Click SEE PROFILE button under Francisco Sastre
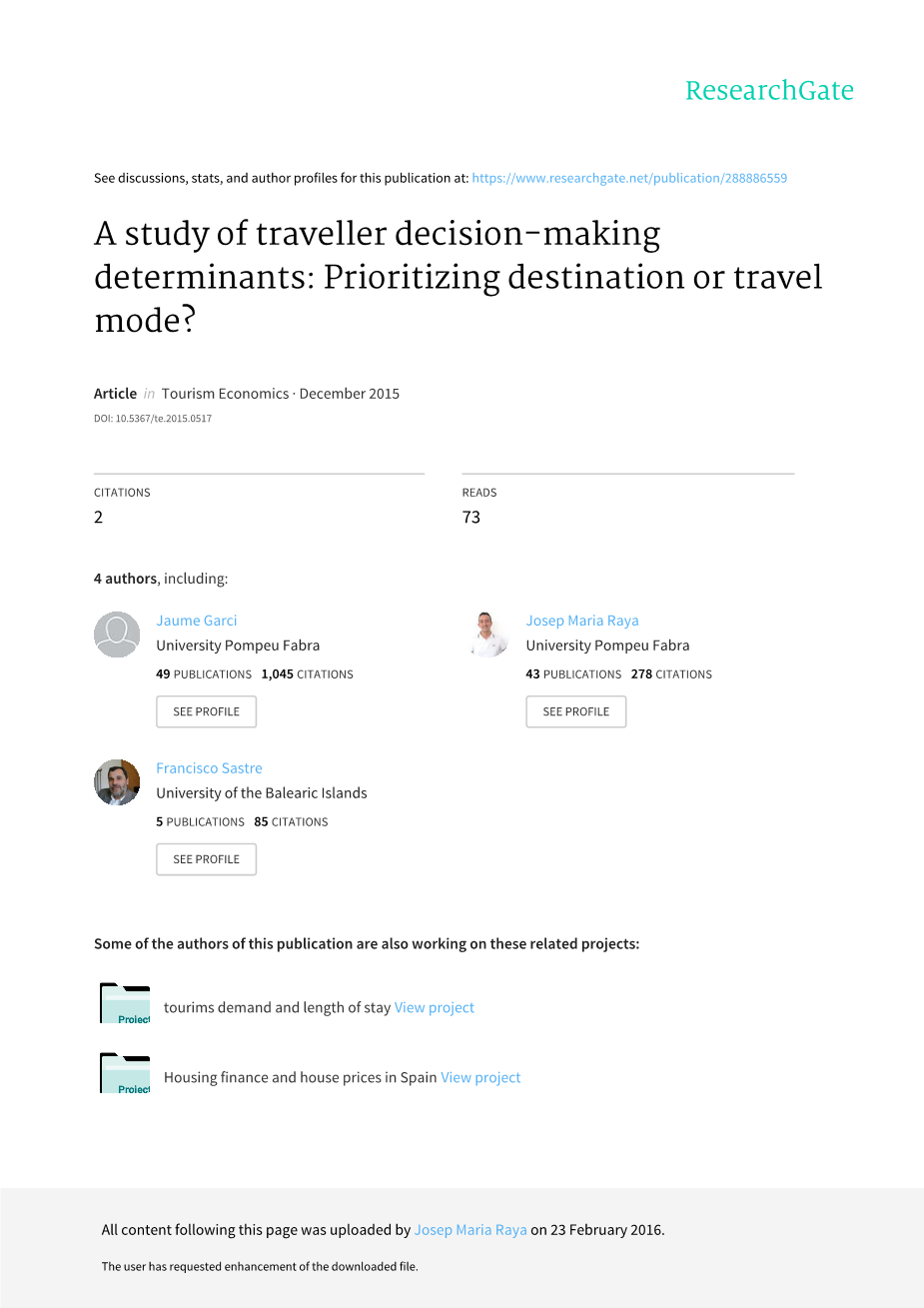 (206, 859)
